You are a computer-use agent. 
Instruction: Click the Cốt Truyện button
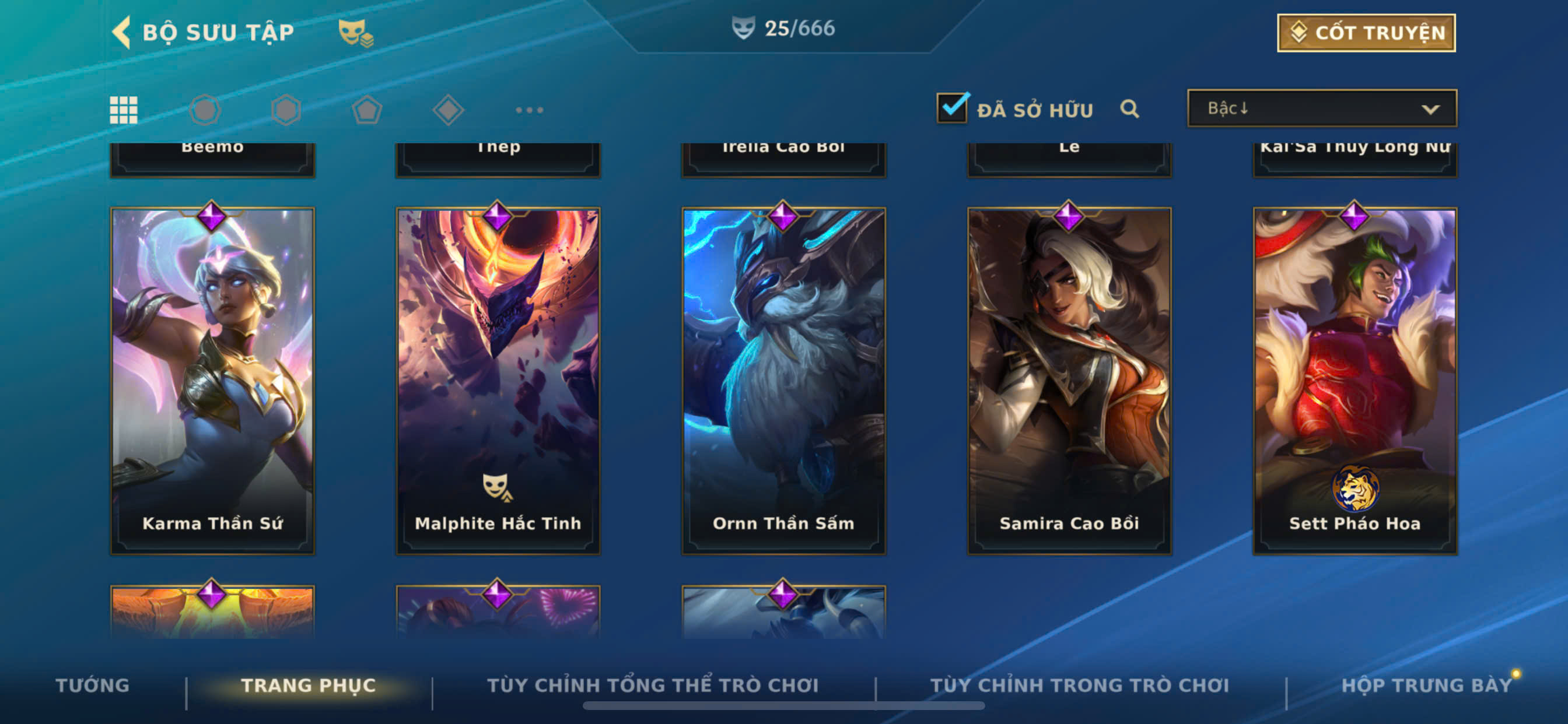click(x=1367, y=33)
